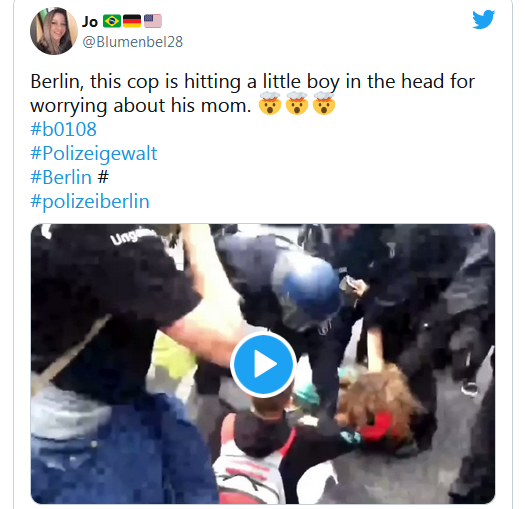This screenshot has height=509, width=525.
Task: Click the display name Jo
Action: (90, 22)
